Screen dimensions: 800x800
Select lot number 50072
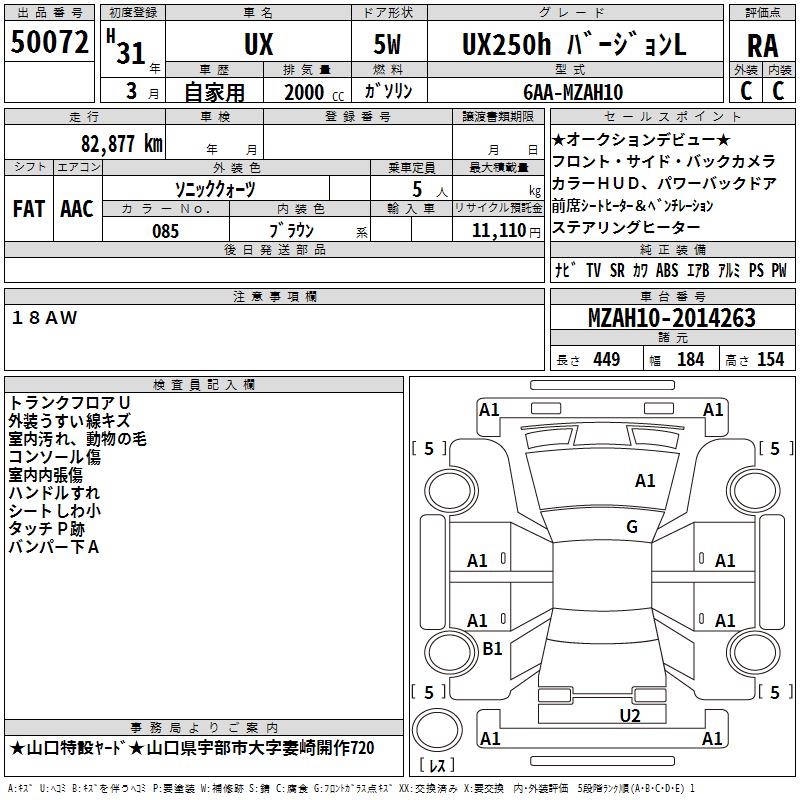[x=49, y=42]
